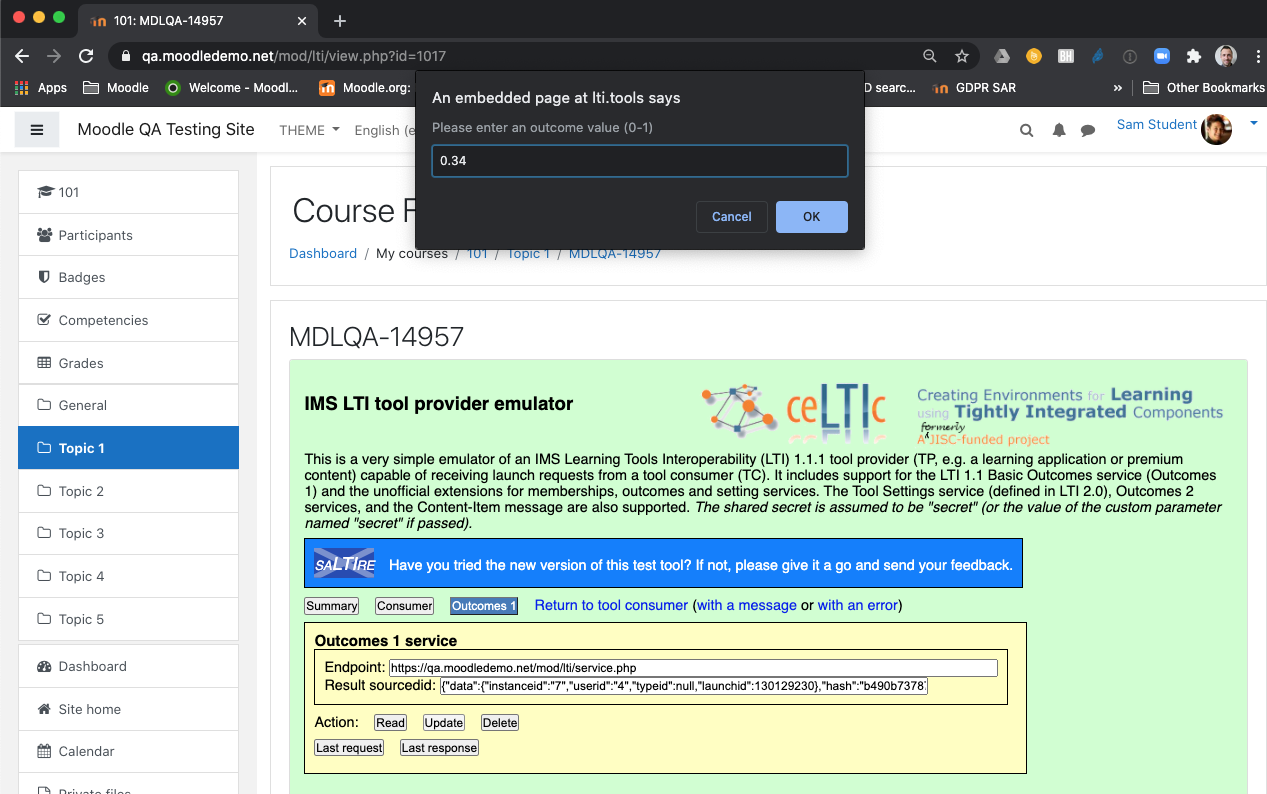Open Welcome - Moodle bookmark

coord(232,88)
